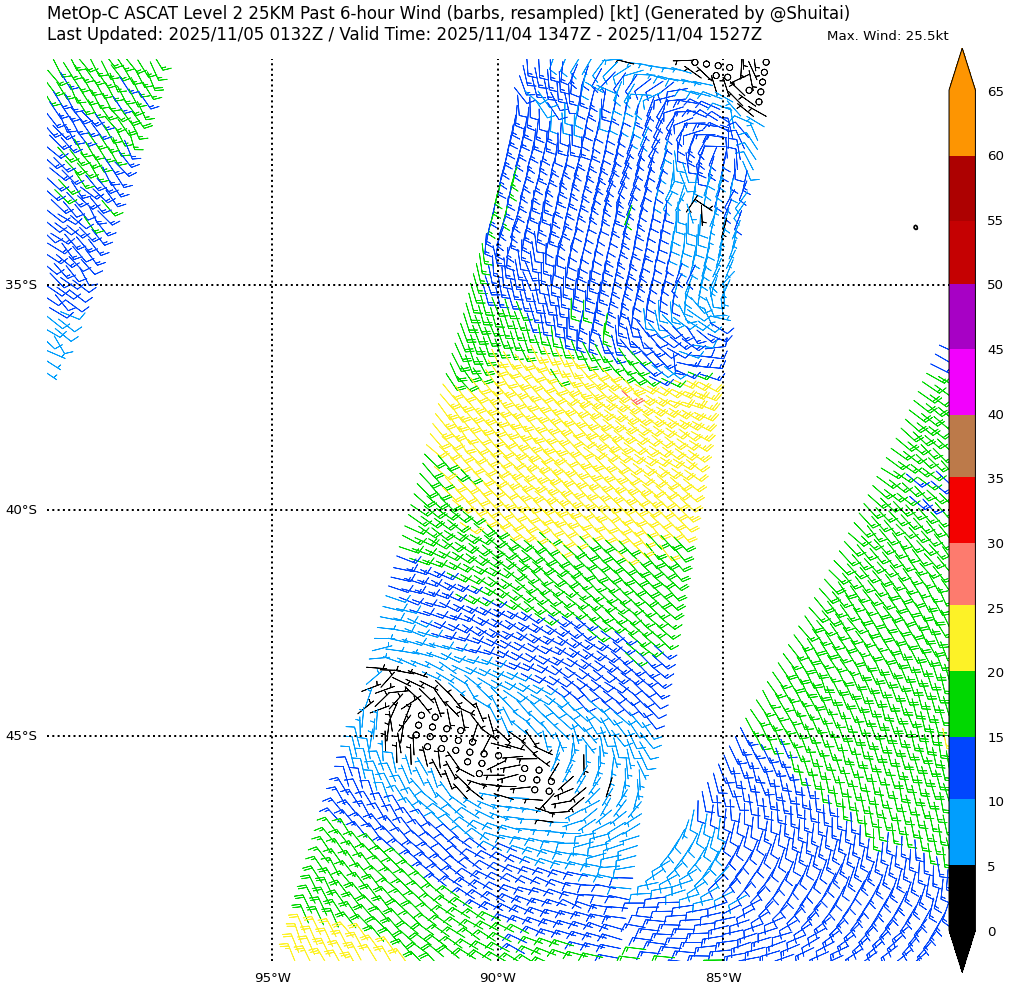Select the 90°W longitude axis label
Viewport: 1009px width, 989px height.
pyautogui.click(x=498, y=978)
